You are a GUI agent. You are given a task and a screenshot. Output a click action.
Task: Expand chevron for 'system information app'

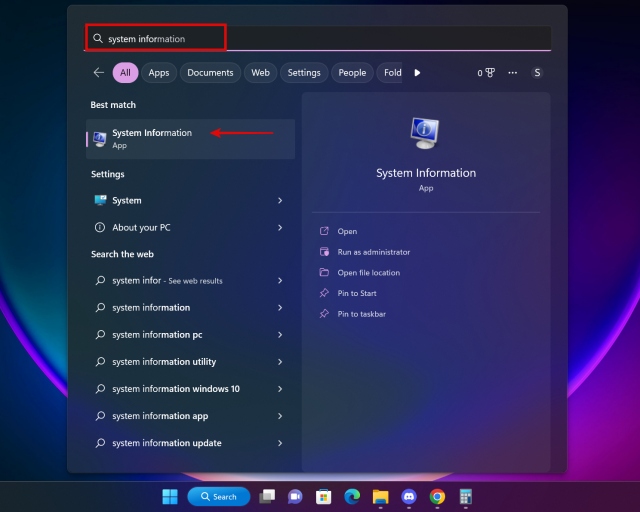point(280,416)
